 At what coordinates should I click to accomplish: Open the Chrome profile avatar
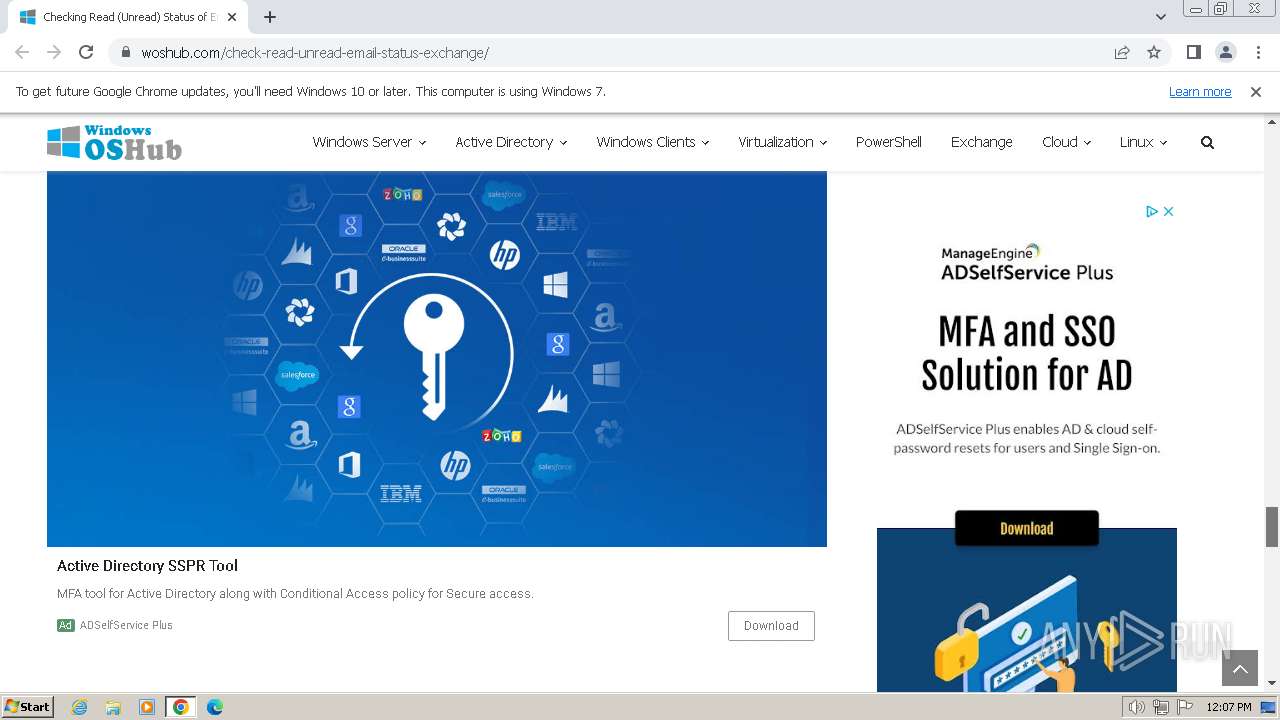[1225, 52]
